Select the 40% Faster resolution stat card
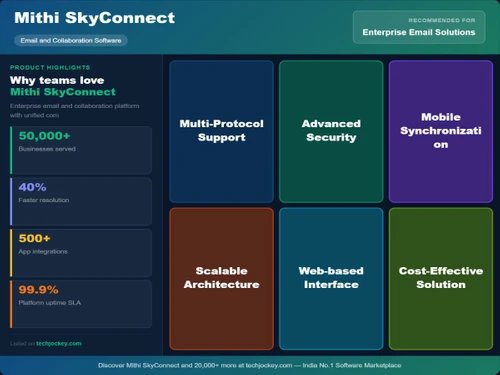The height and width of the screenshot is (375, 500). click(81, 201)
